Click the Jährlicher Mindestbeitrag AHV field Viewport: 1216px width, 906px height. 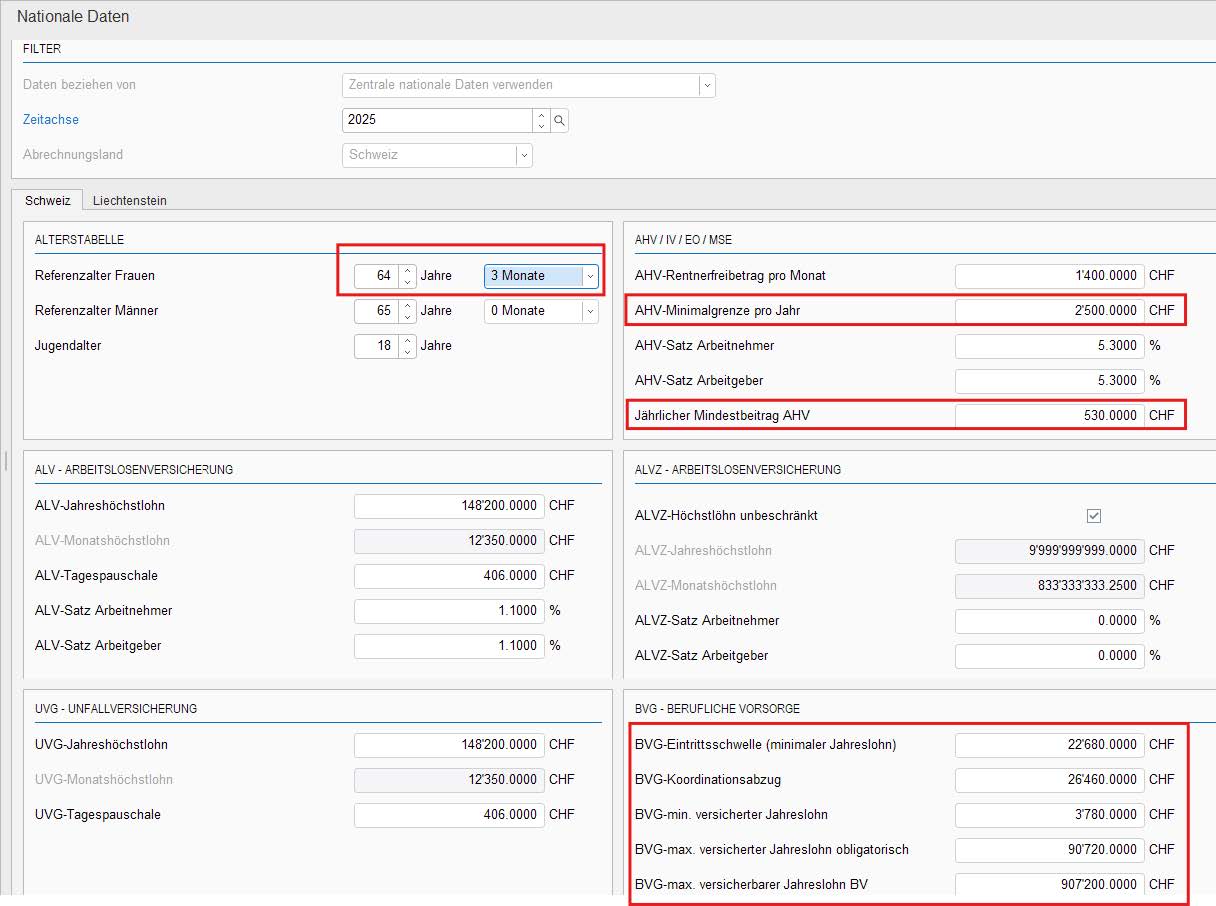(1048, 415)
